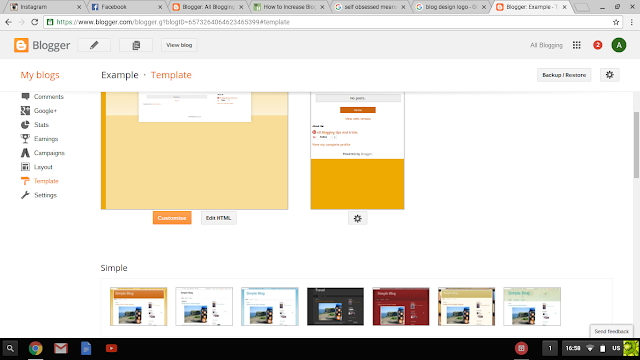Open Earnings in the sidebar
The height and width of the screenshot is (360, 640).
[40, 139]
